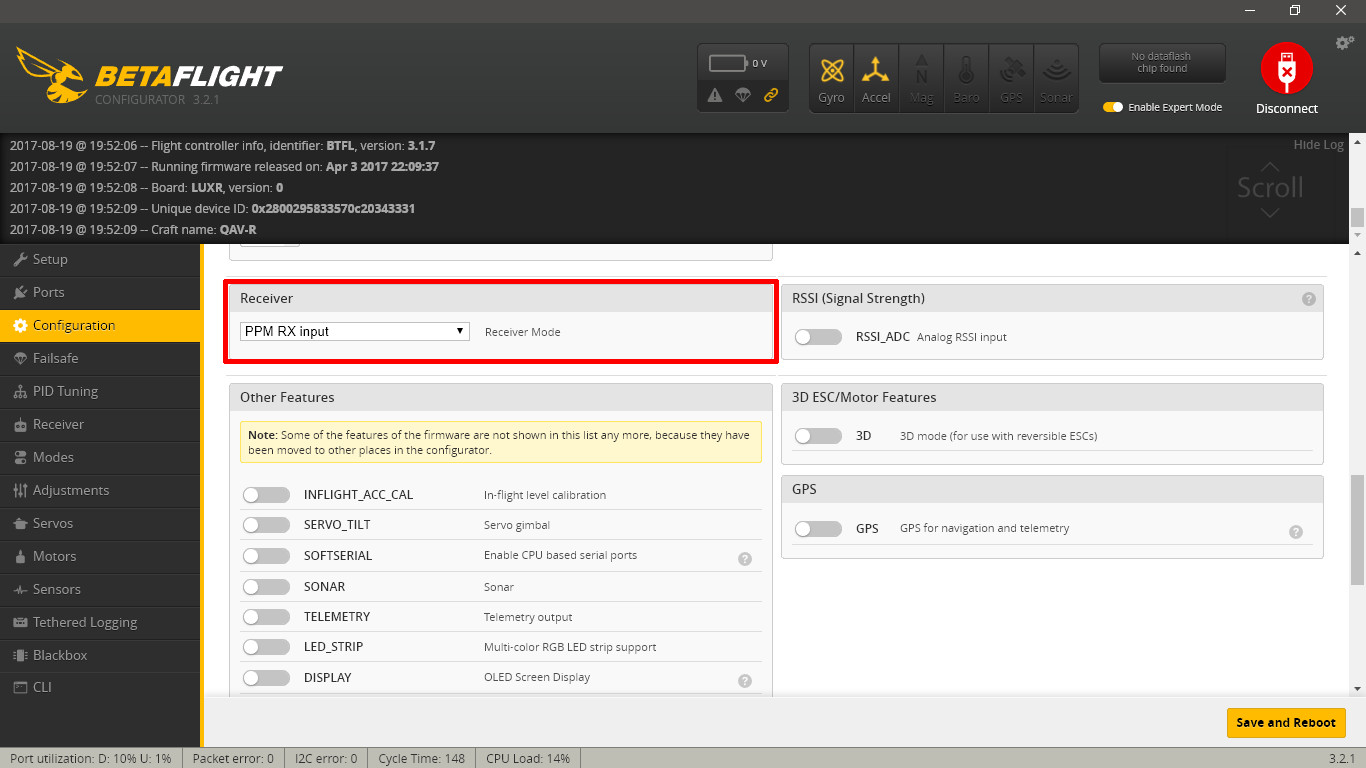The height and width of the screenshot is (768, 1366).
Task: Click the log panel scrollbar thumb
Action: 1357,218
